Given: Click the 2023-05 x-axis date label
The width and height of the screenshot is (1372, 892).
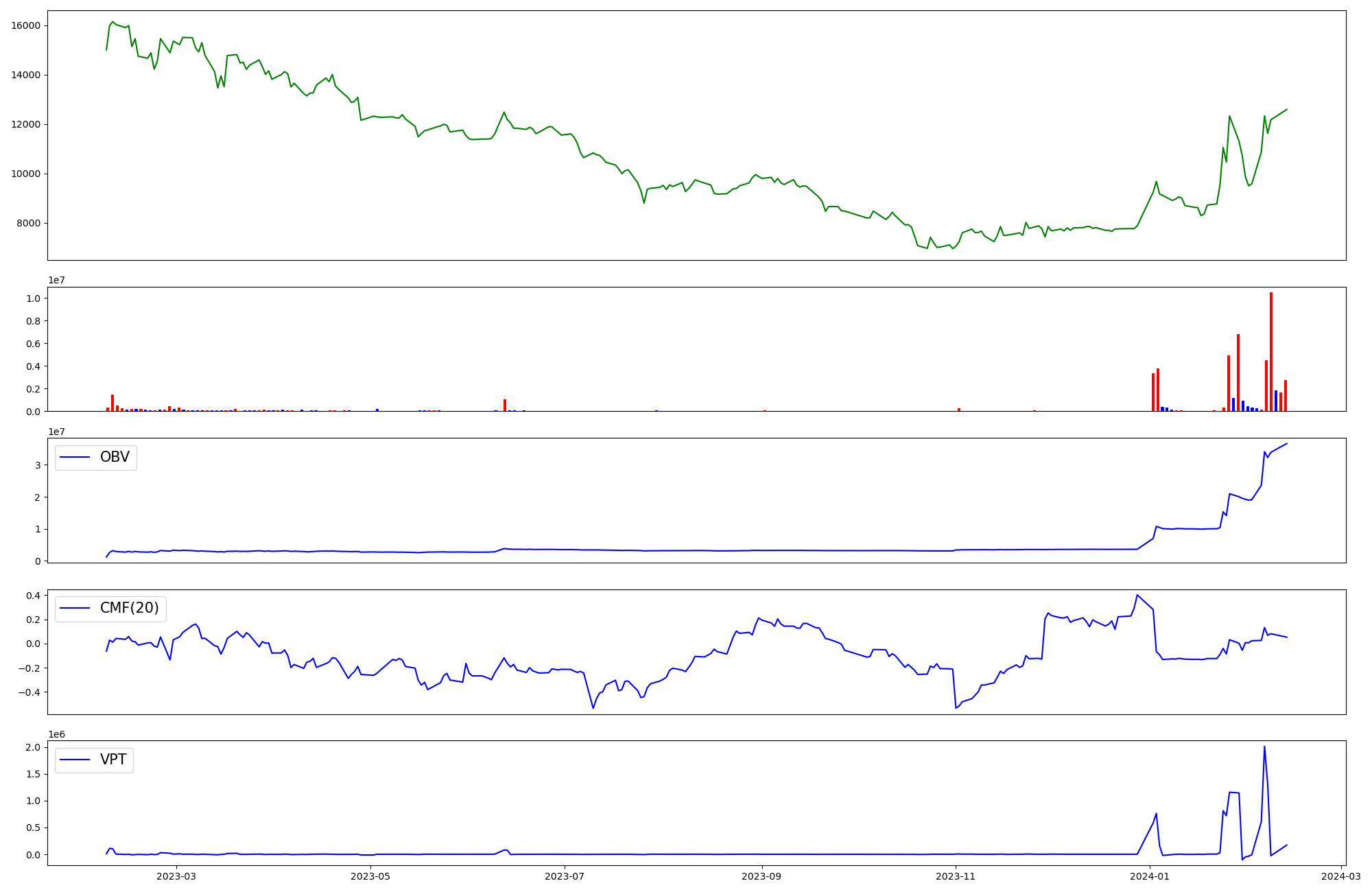Looking at the screenshot, I should pos(370,876).
